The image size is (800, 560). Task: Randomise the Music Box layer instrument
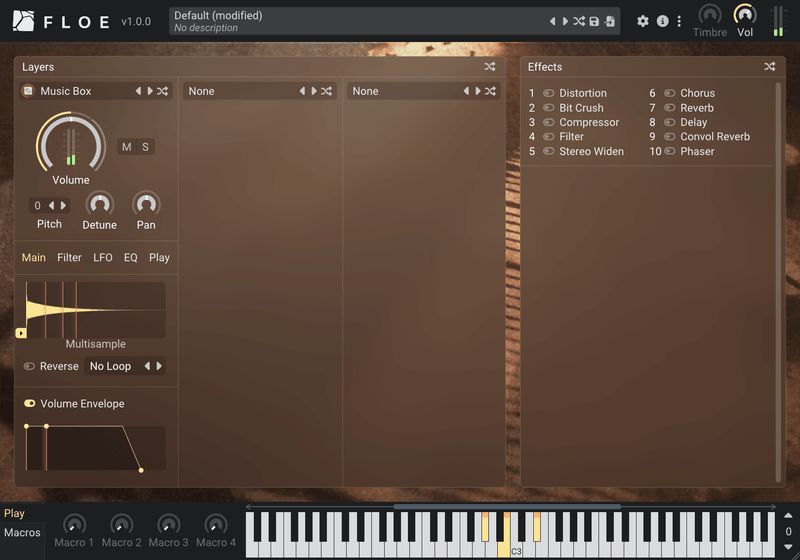pyautogui.click(x=162, y=91)
